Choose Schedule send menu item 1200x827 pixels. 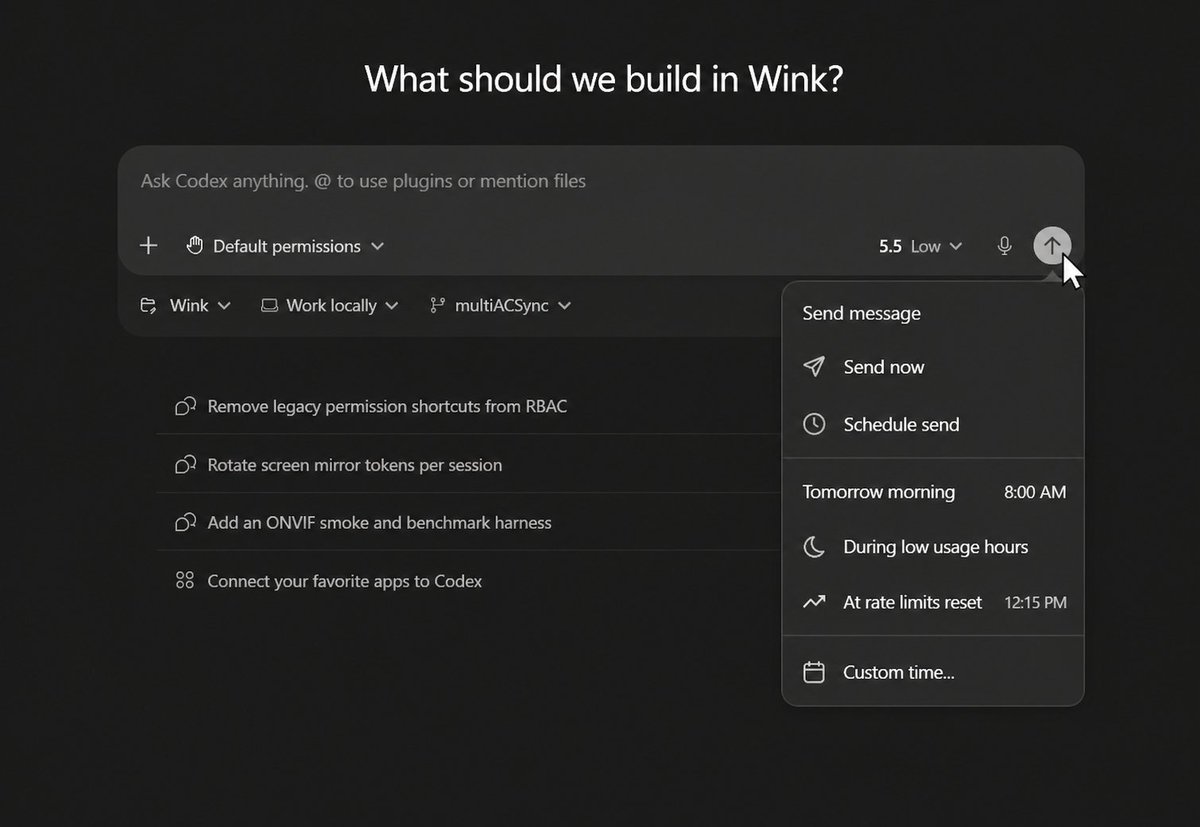pos(933,424)
